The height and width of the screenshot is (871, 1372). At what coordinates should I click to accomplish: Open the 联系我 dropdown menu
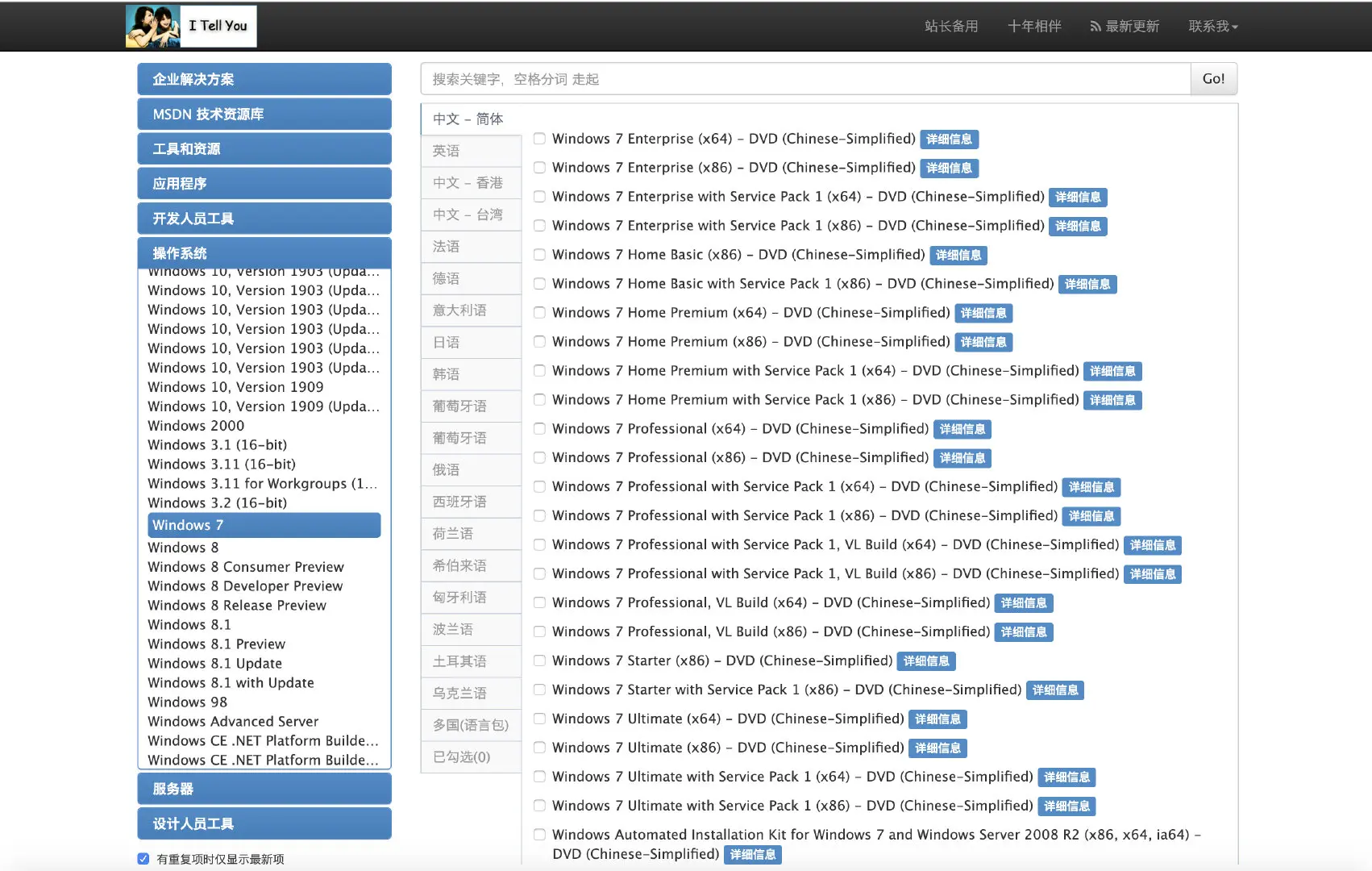tap(1212, 27)
